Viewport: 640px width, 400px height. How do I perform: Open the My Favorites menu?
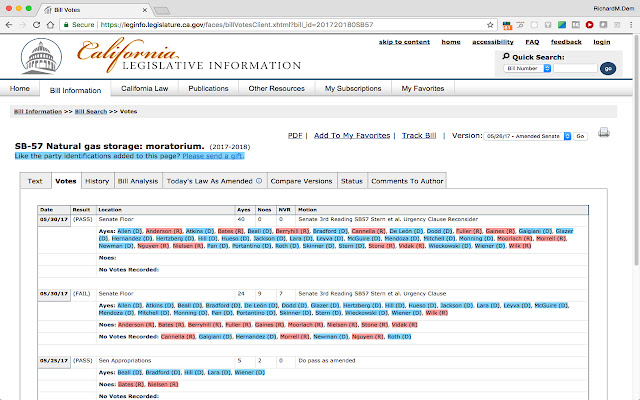point(422,89)
